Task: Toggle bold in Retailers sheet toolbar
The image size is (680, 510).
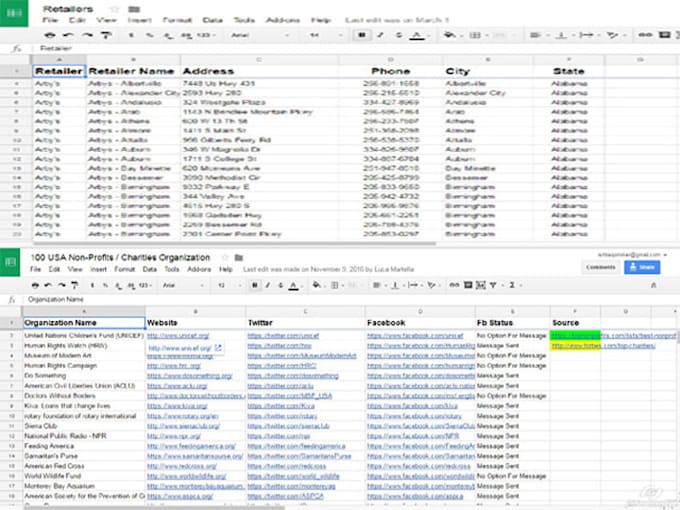Action: tap(362, 35)
